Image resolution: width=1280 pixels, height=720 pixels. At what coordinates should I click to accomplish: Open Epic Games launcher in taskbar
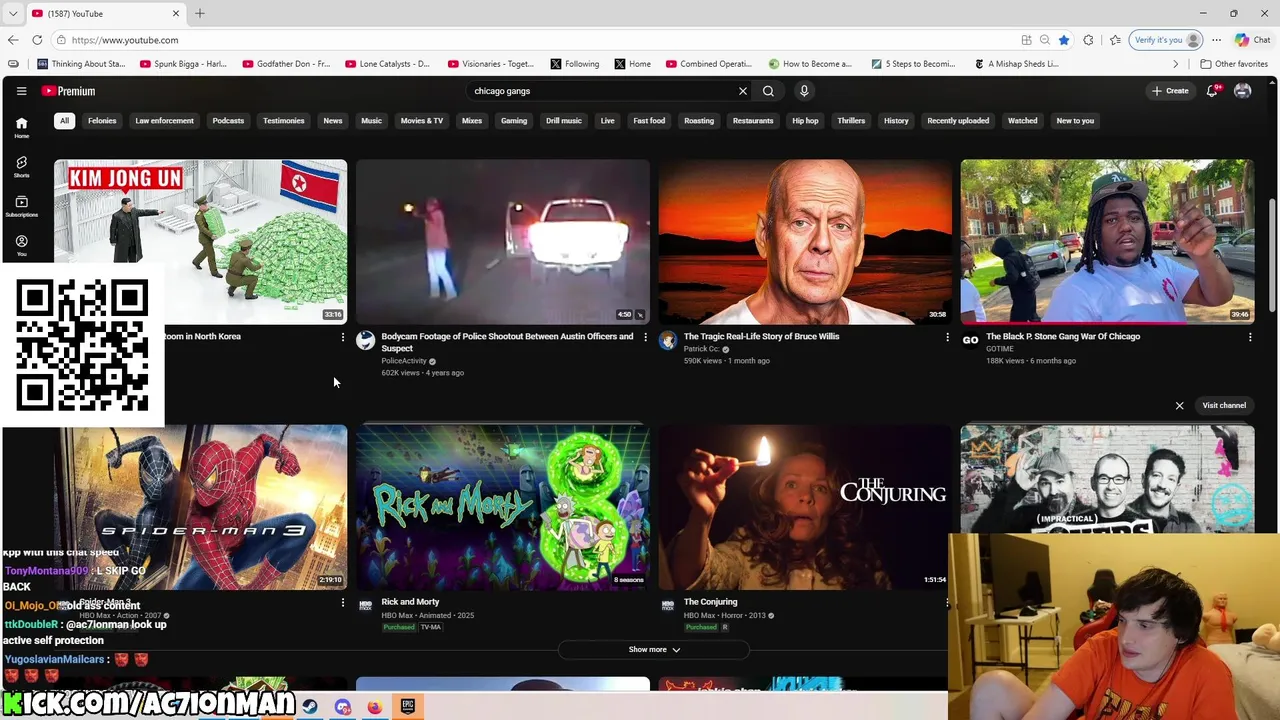pyautogui.click(x=408, y=706)
